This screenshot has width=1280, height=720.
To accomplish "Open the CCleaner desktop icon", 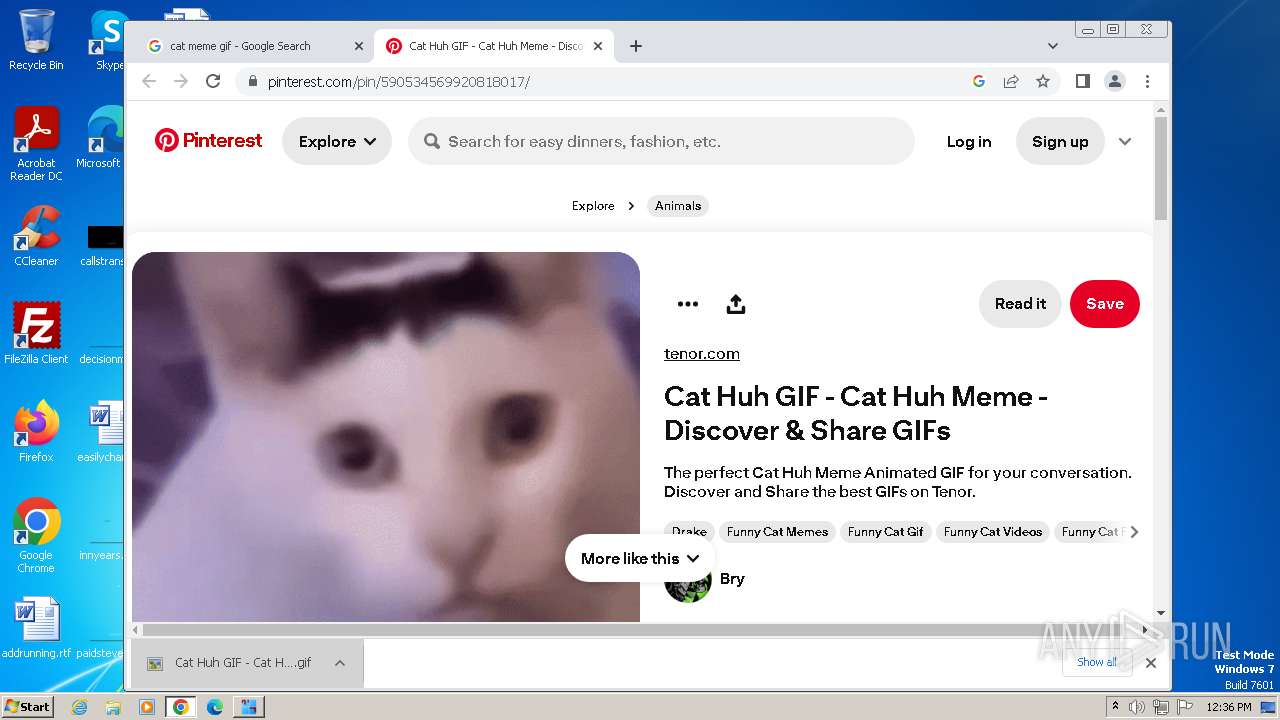I will (x=36, y=236).
